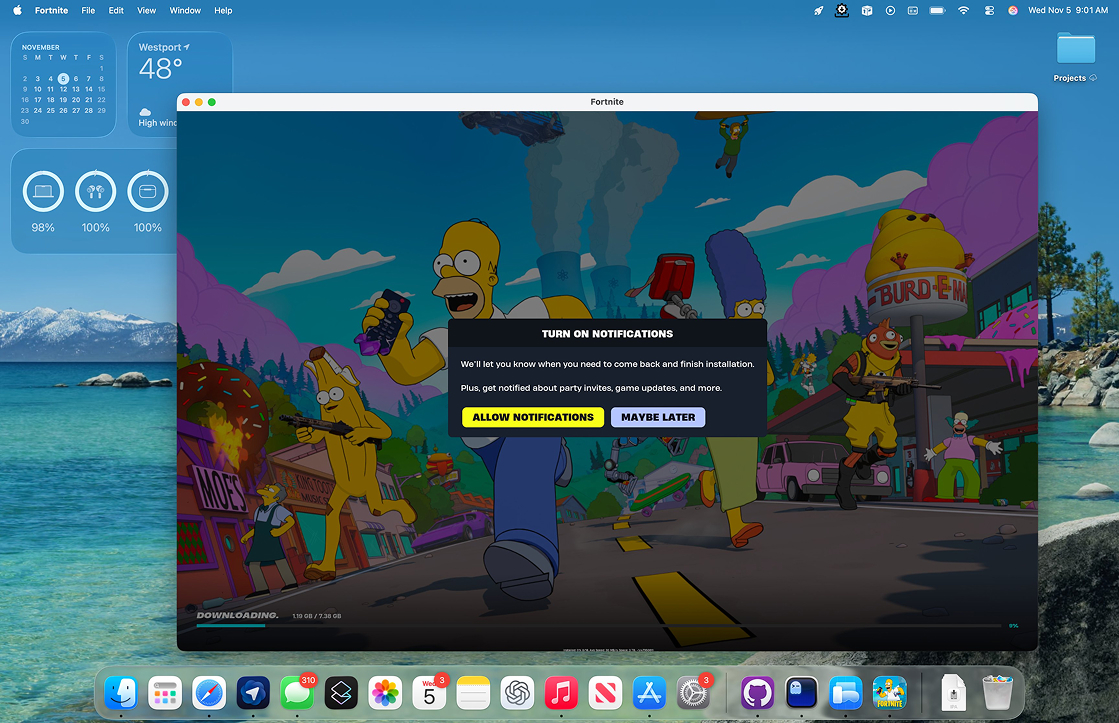The image size is (1119, 723).
Task: Click the Wi-Fi status icon
Action: click(x=963, y=10)
